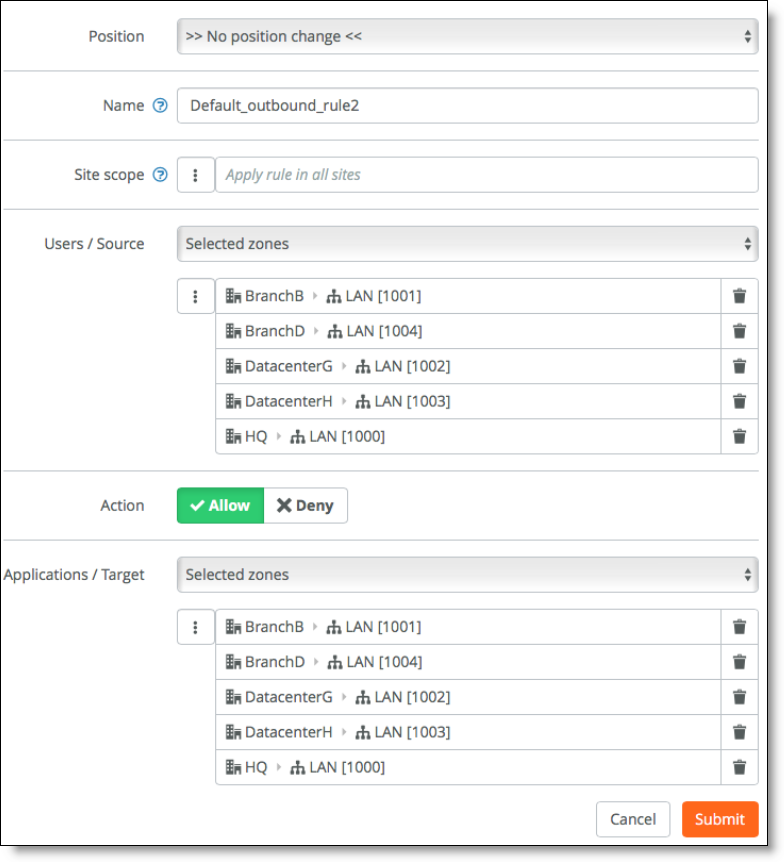Image resolution: width=784 pixels, height=862 pixels.
Task: Delete DatacenterG LAN [1002] from Users / Source
Action: tap(739, 366)
